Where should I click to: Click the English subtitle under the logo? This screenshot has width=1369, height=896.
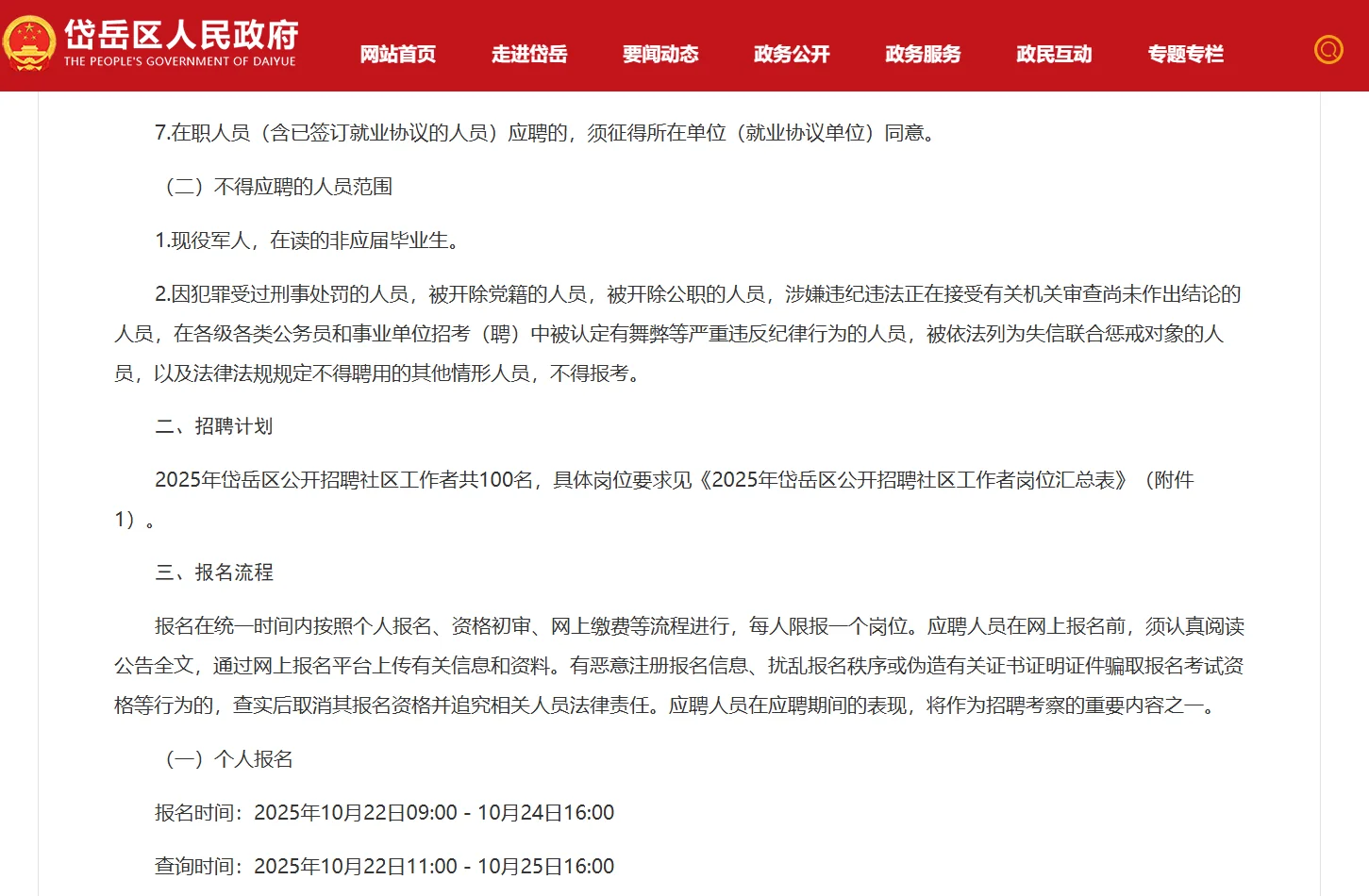pyautogui.click(x=180, y=60)
